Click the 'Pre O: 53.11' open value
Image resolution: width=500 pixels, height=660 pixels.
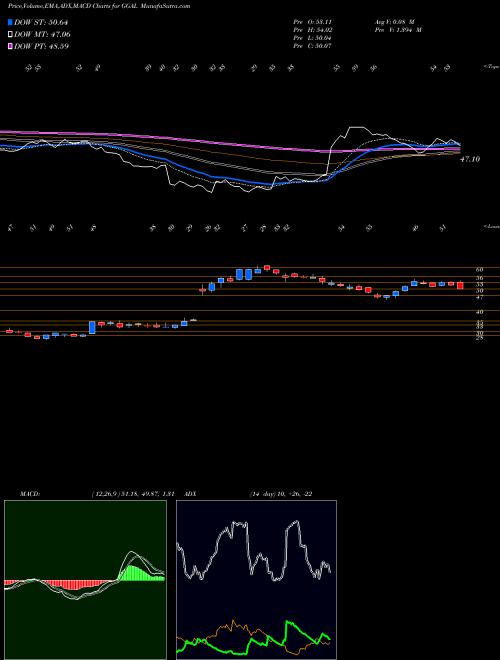[x=313, y=22]
